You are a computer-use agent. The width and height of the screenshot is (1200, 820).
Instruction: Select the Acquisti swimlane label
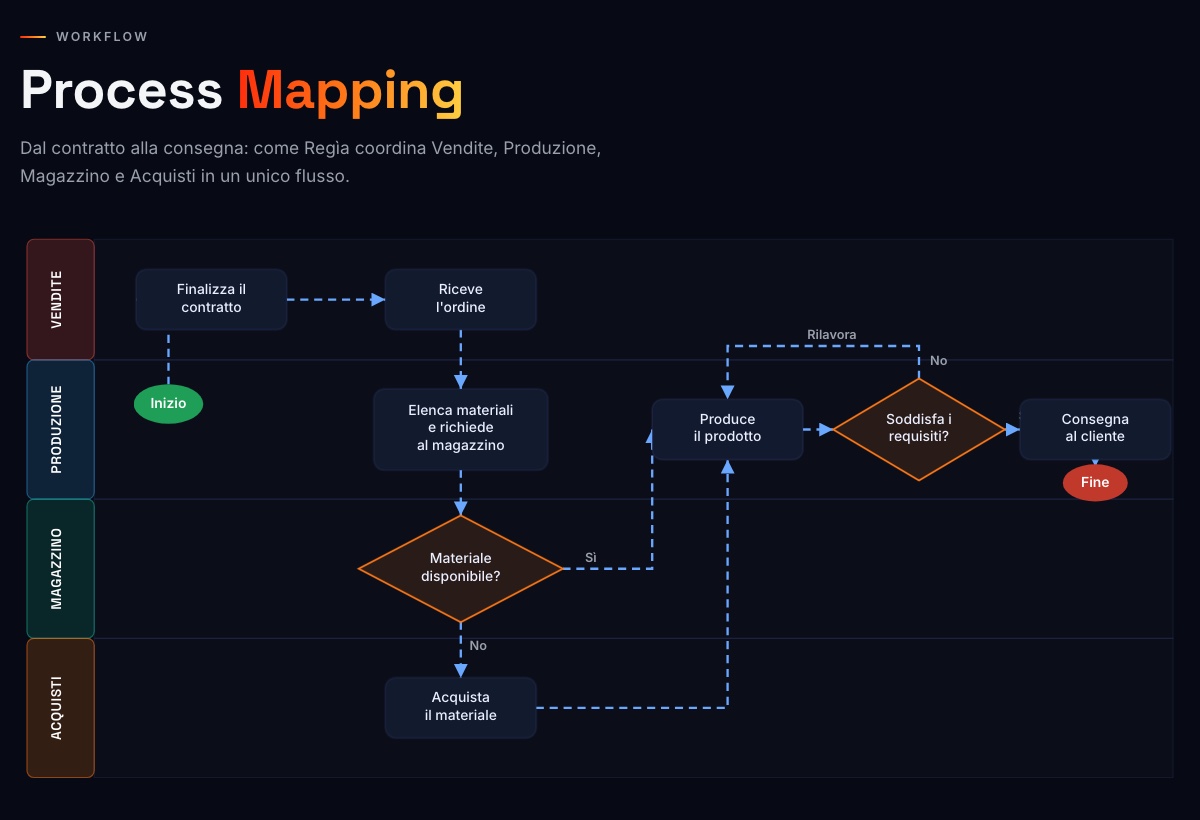pos(60,708)
